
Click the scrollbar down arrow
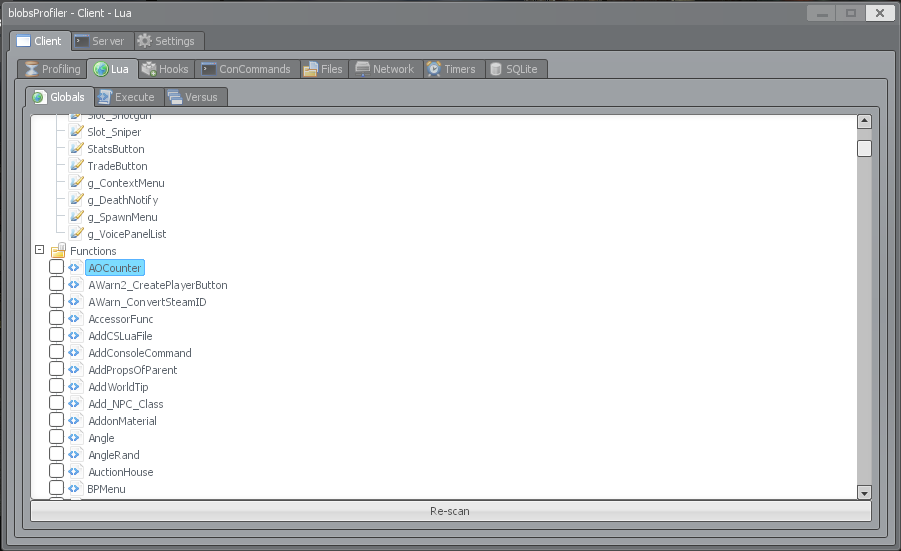click(x=864, y=492)
